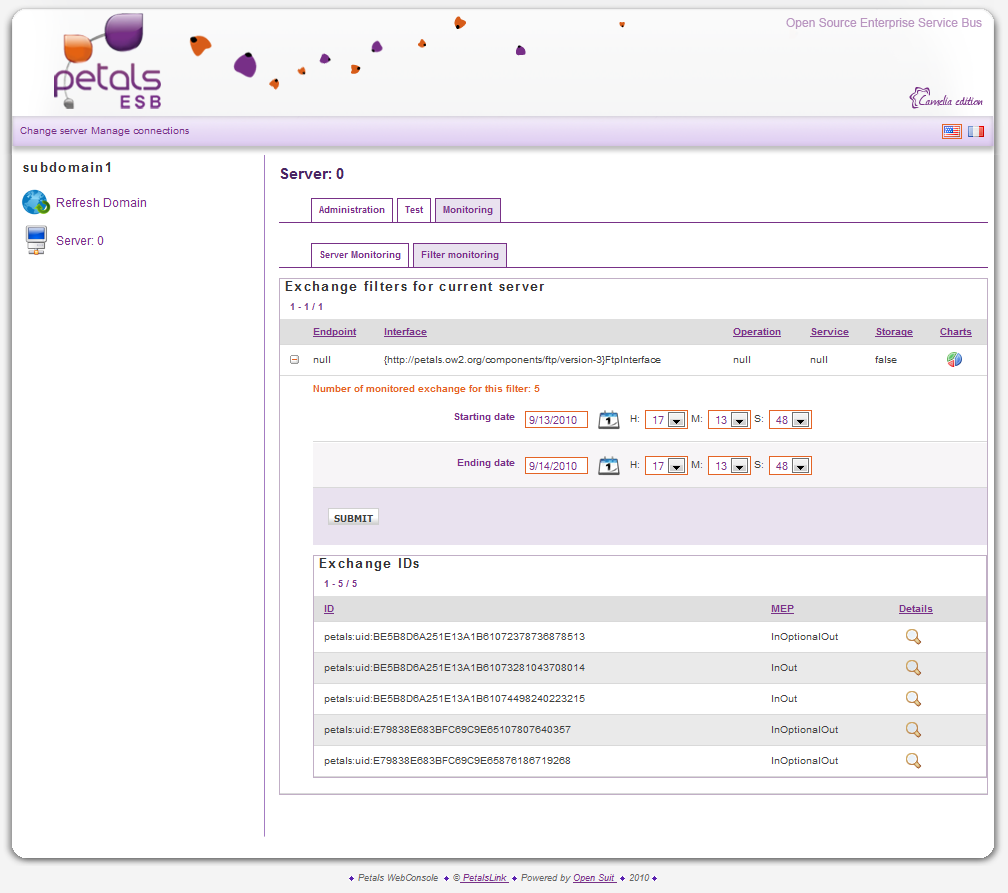Open the Starting date hour dropdown

point(676,421)
